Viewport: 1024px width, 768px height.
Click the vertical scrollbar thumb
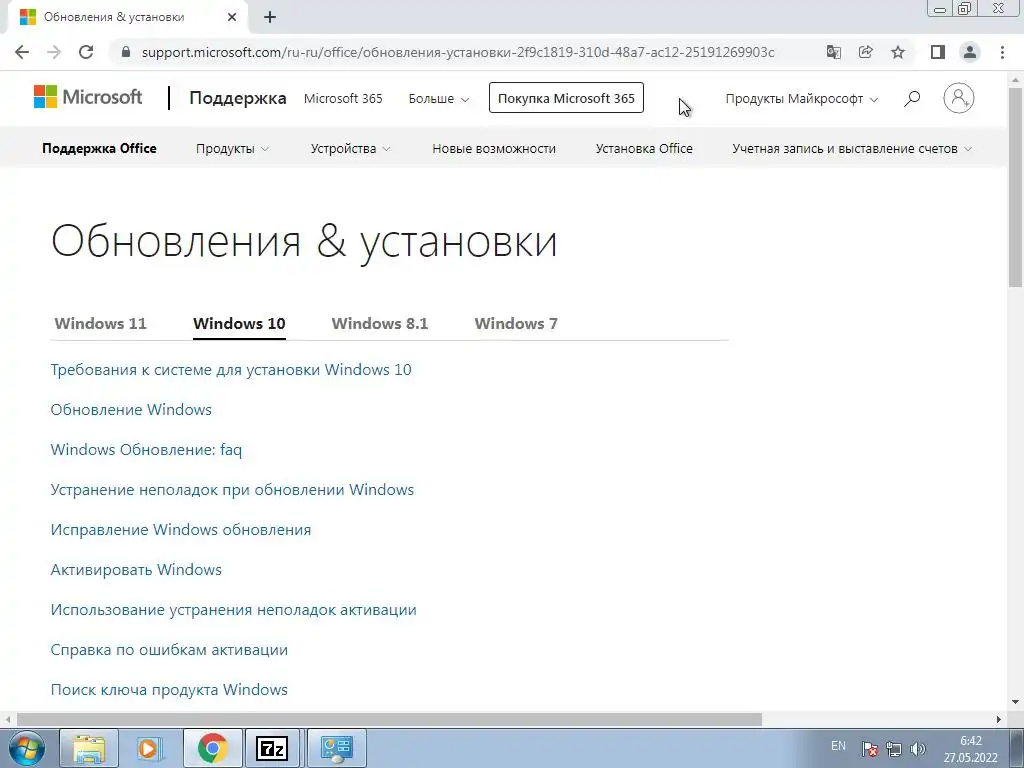(1016, 187)
